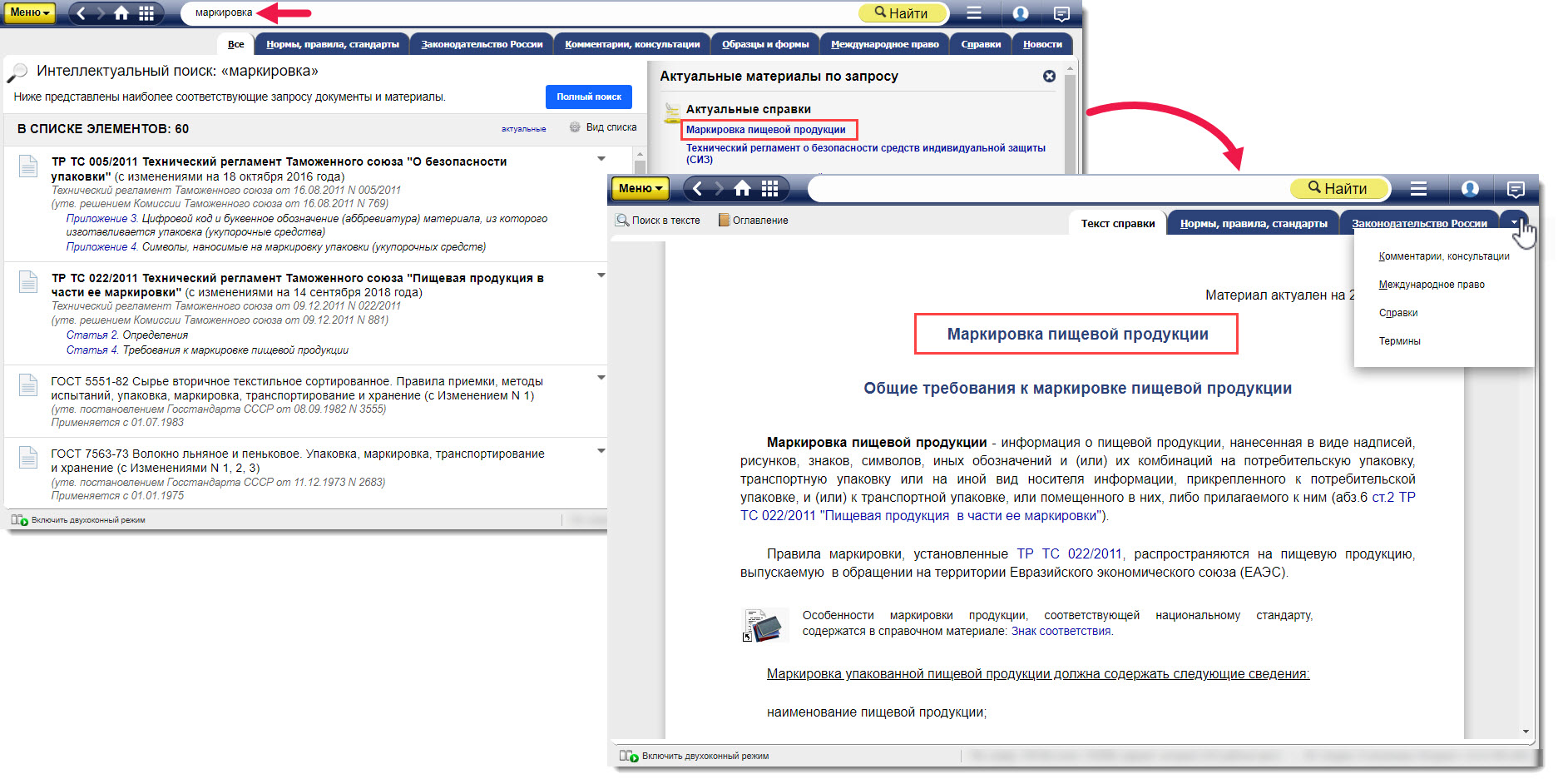The image size is (1568, 779).
Task: Open the home page in the back window
Action: 121,13
